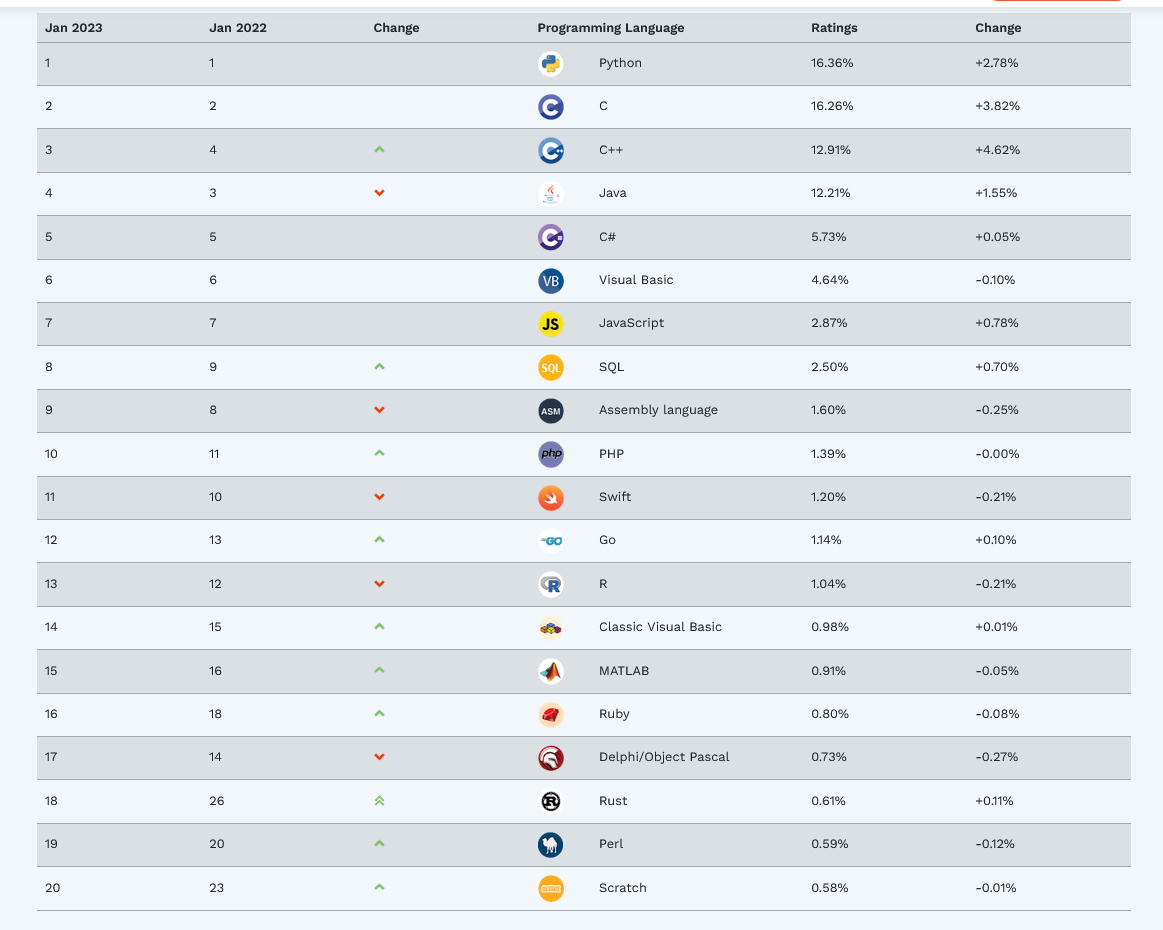The image size is (1163, 930).
Task: Click the Swift bird logo
Action: pos(550,498)
